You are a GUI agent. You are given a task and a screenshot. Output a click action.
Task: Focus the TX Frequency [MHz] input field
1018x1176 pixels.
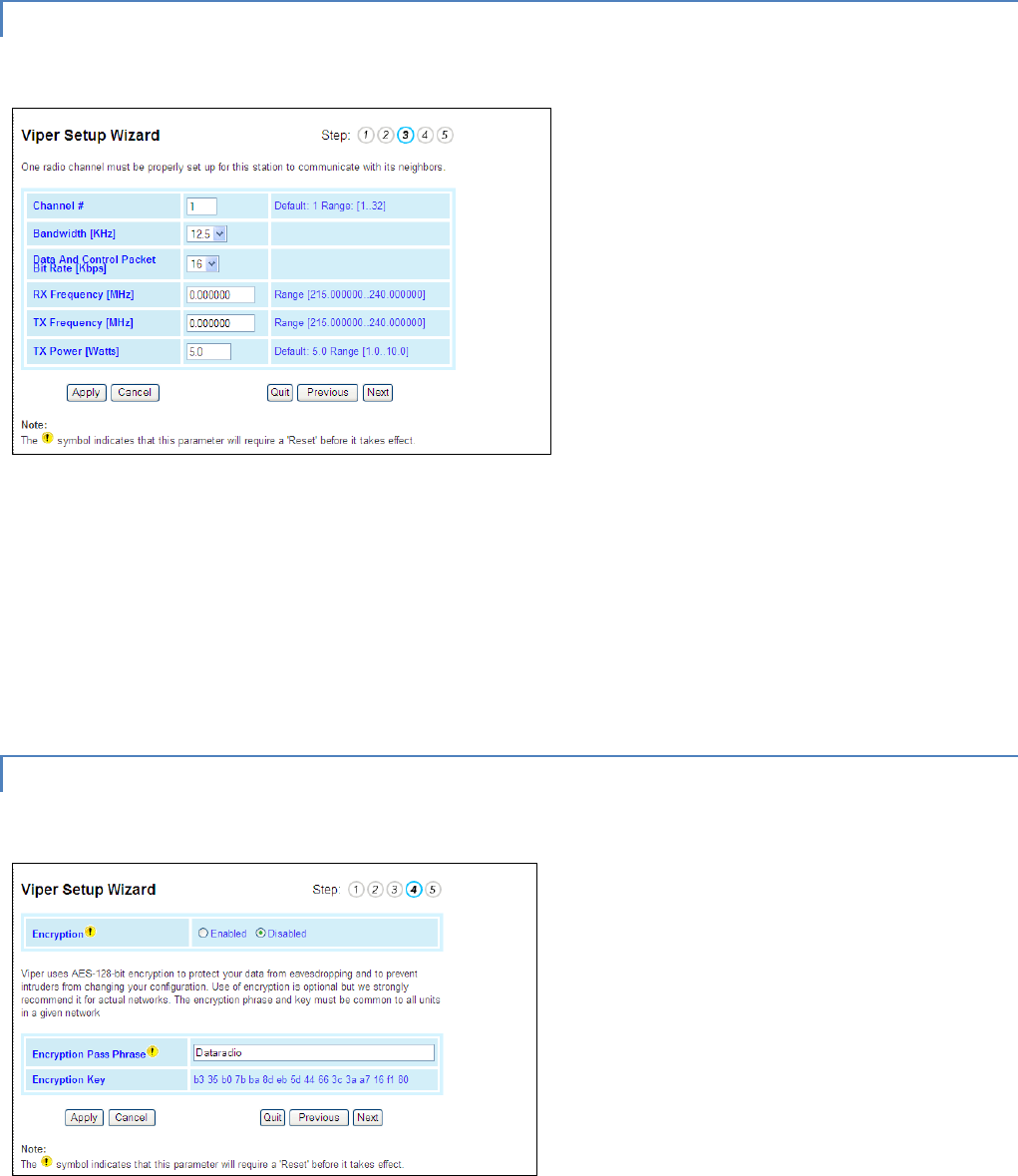point(220,323)
